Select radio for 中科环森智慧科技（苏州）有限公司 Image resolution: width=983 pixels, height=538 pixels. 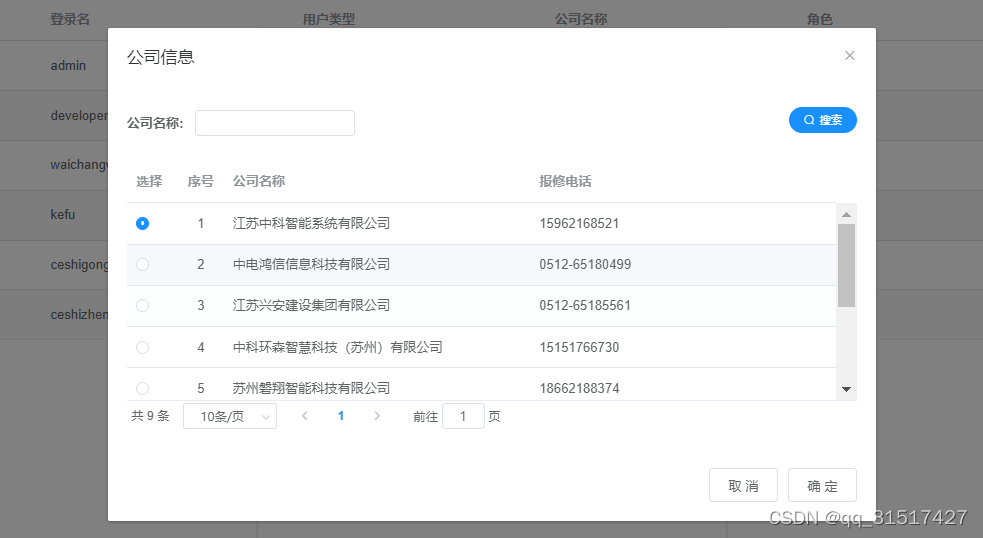[x=142, y=347]
